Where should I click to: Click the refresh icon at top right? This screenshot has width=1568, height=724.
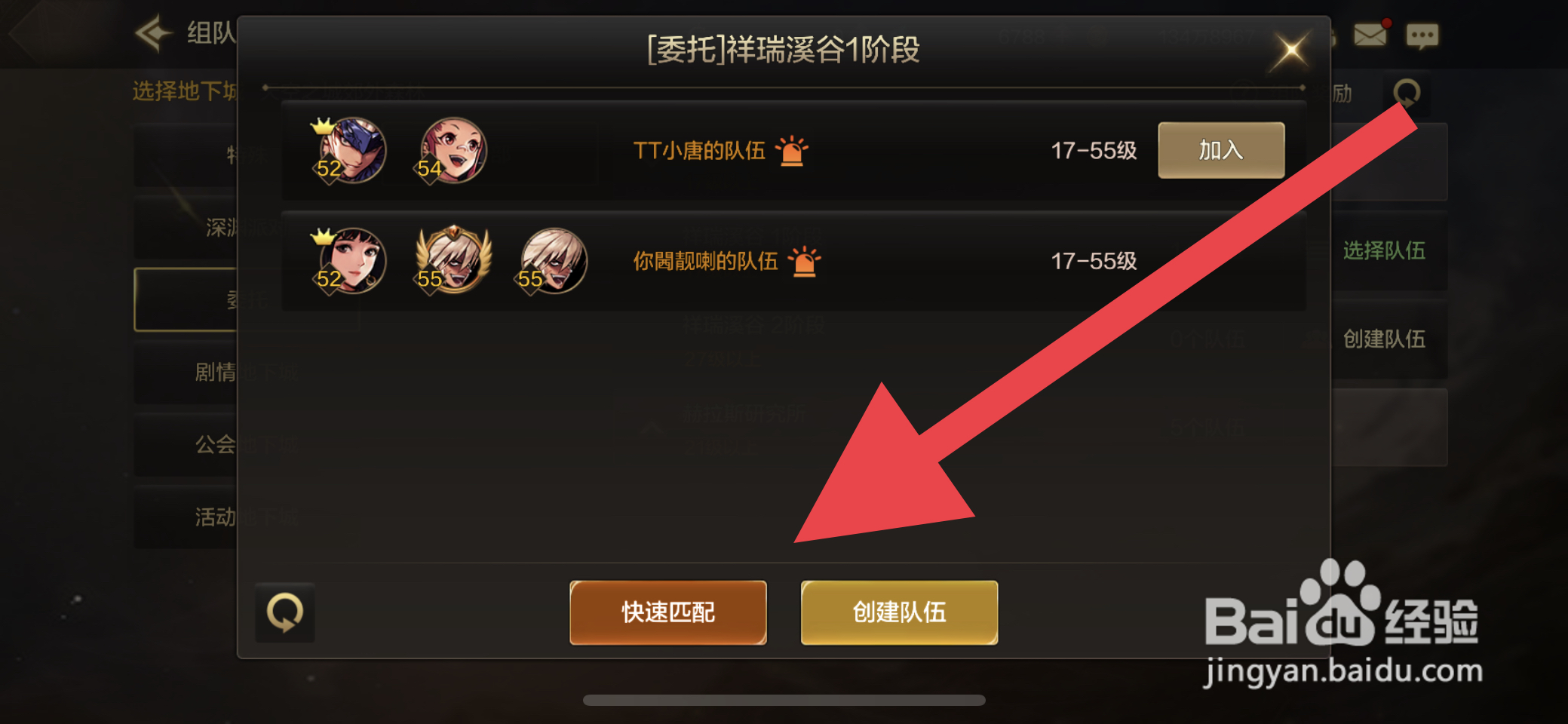[1407, 94]
